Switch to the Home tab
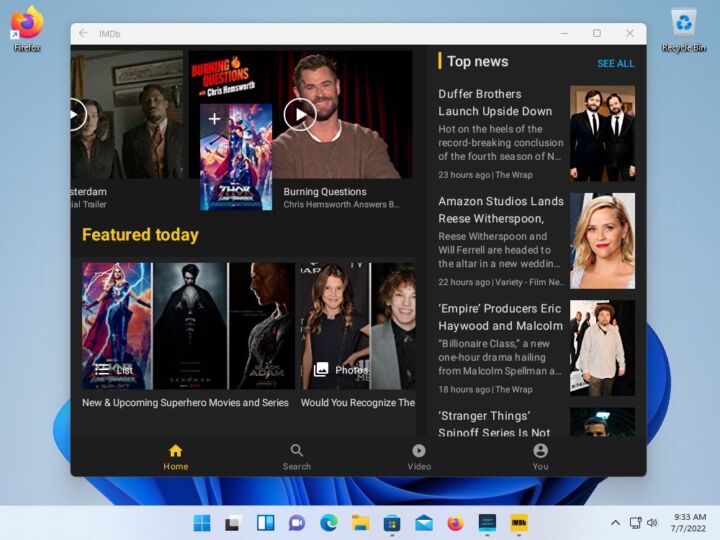 [x=175, y=457]
